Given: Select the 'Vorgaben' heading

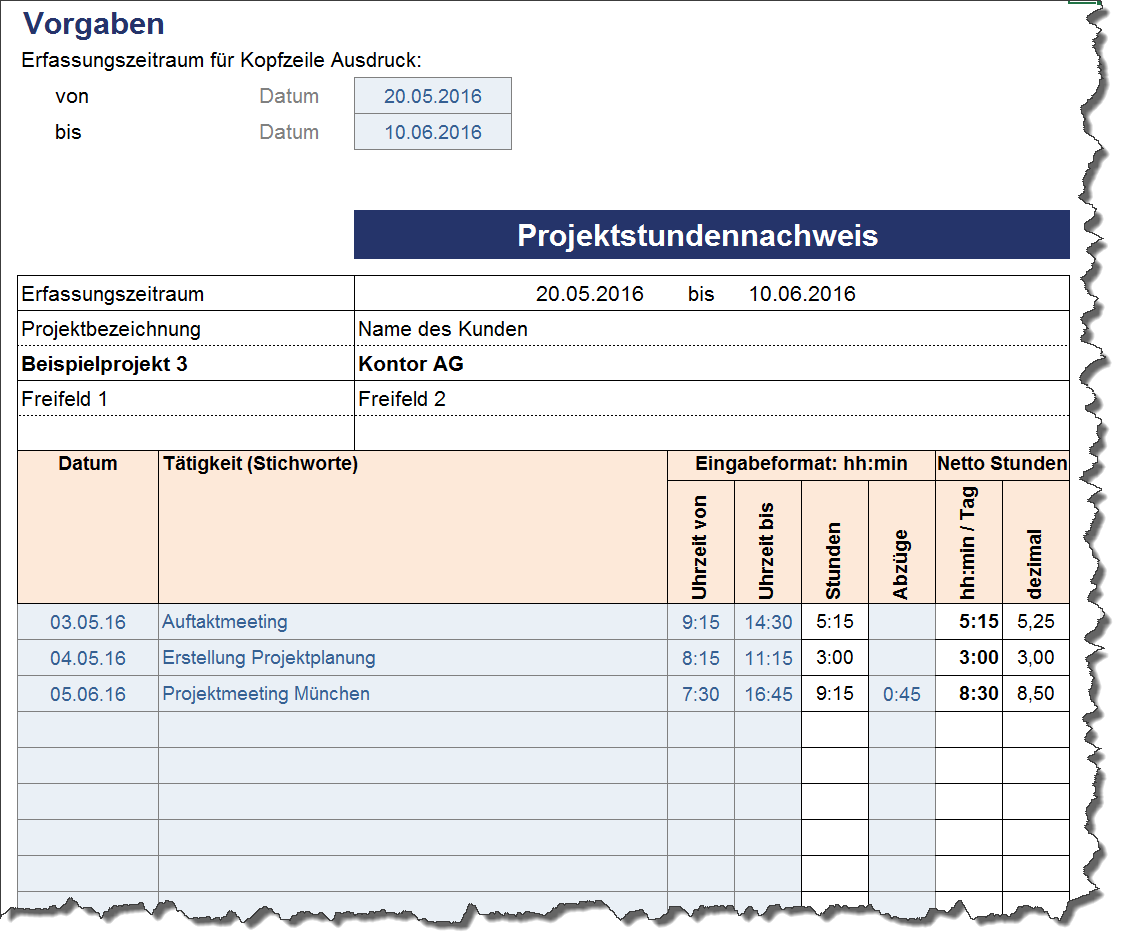Looking at the screenshot, I should [x=94, y=24].
